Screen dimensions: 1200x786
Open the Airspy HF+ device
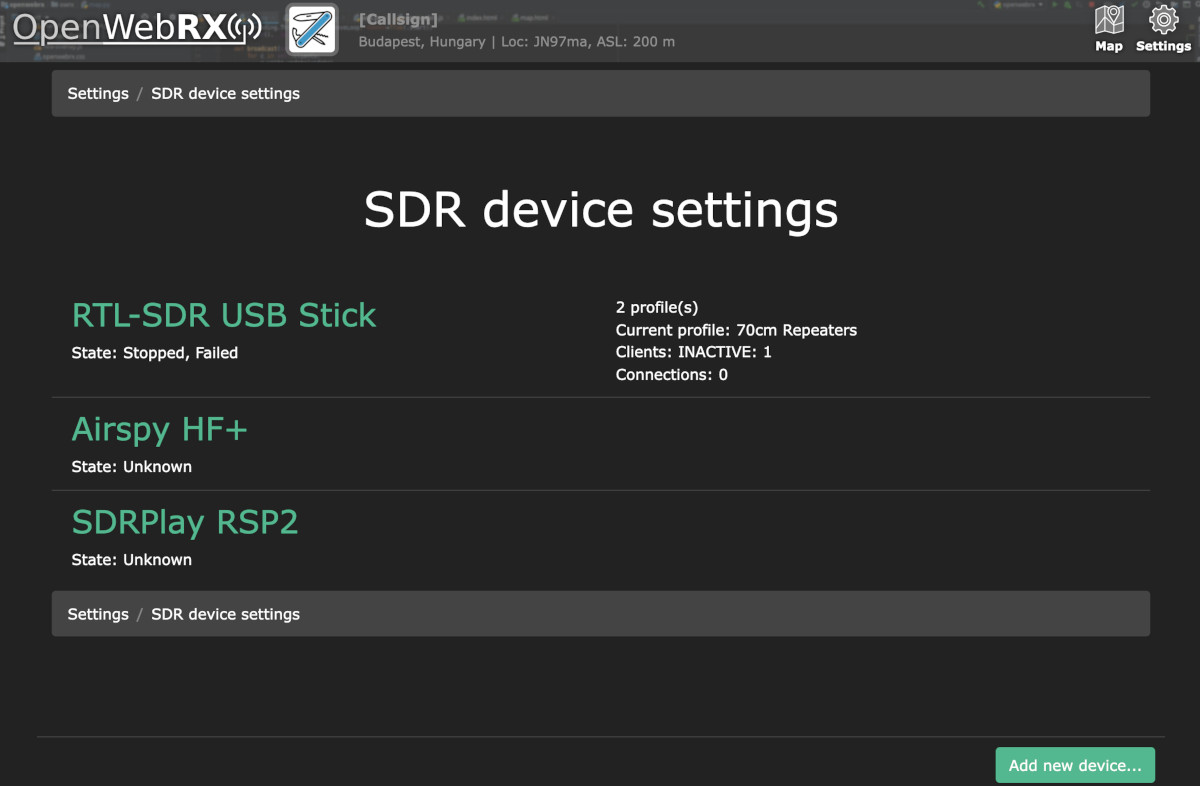tap(160, 430)
